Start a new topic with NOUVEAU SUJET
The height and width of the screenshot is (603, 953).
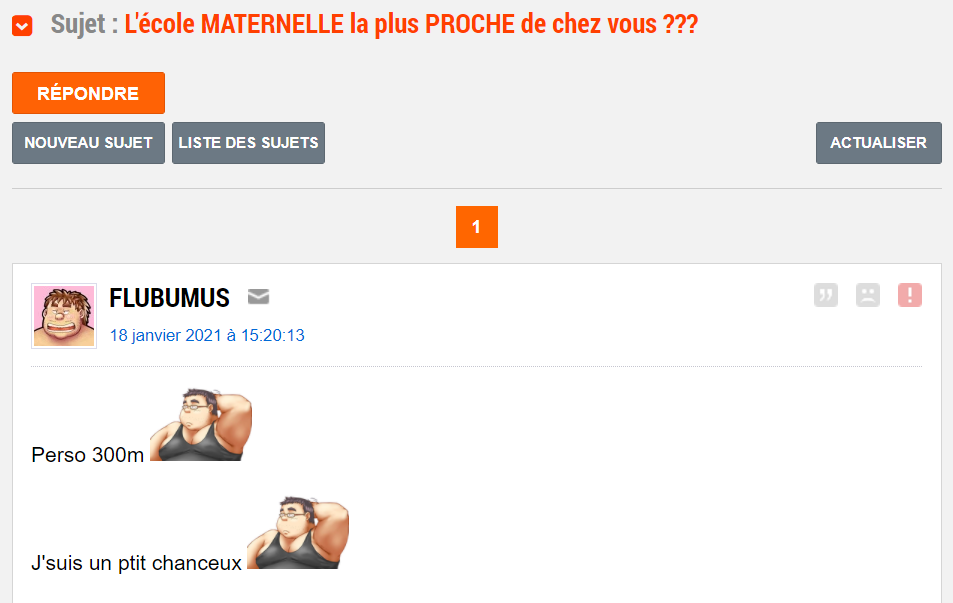click(88, 143)
